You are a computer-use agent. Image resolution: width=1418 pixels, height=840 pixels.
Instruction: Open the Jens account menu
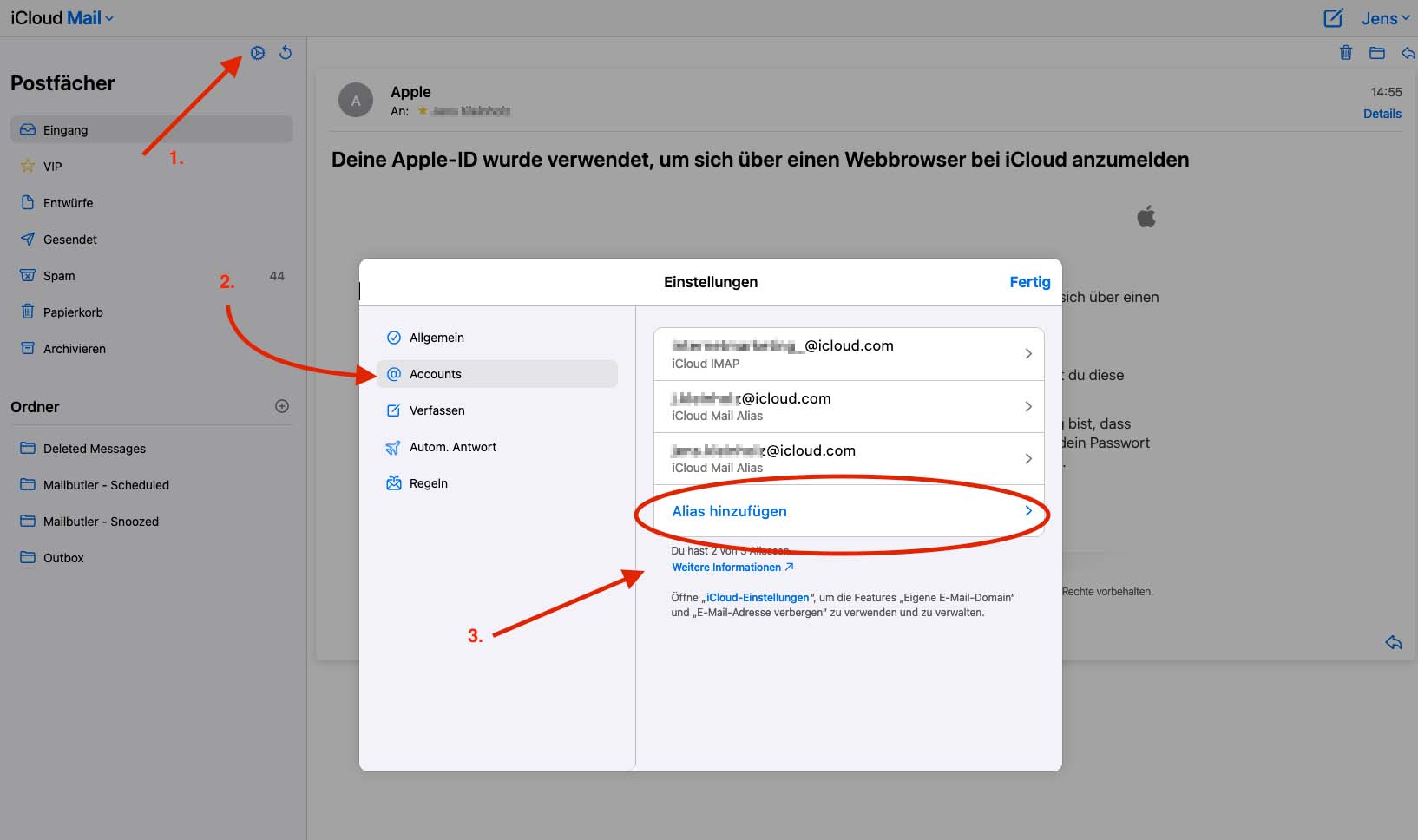click(x=1385, y=18)
